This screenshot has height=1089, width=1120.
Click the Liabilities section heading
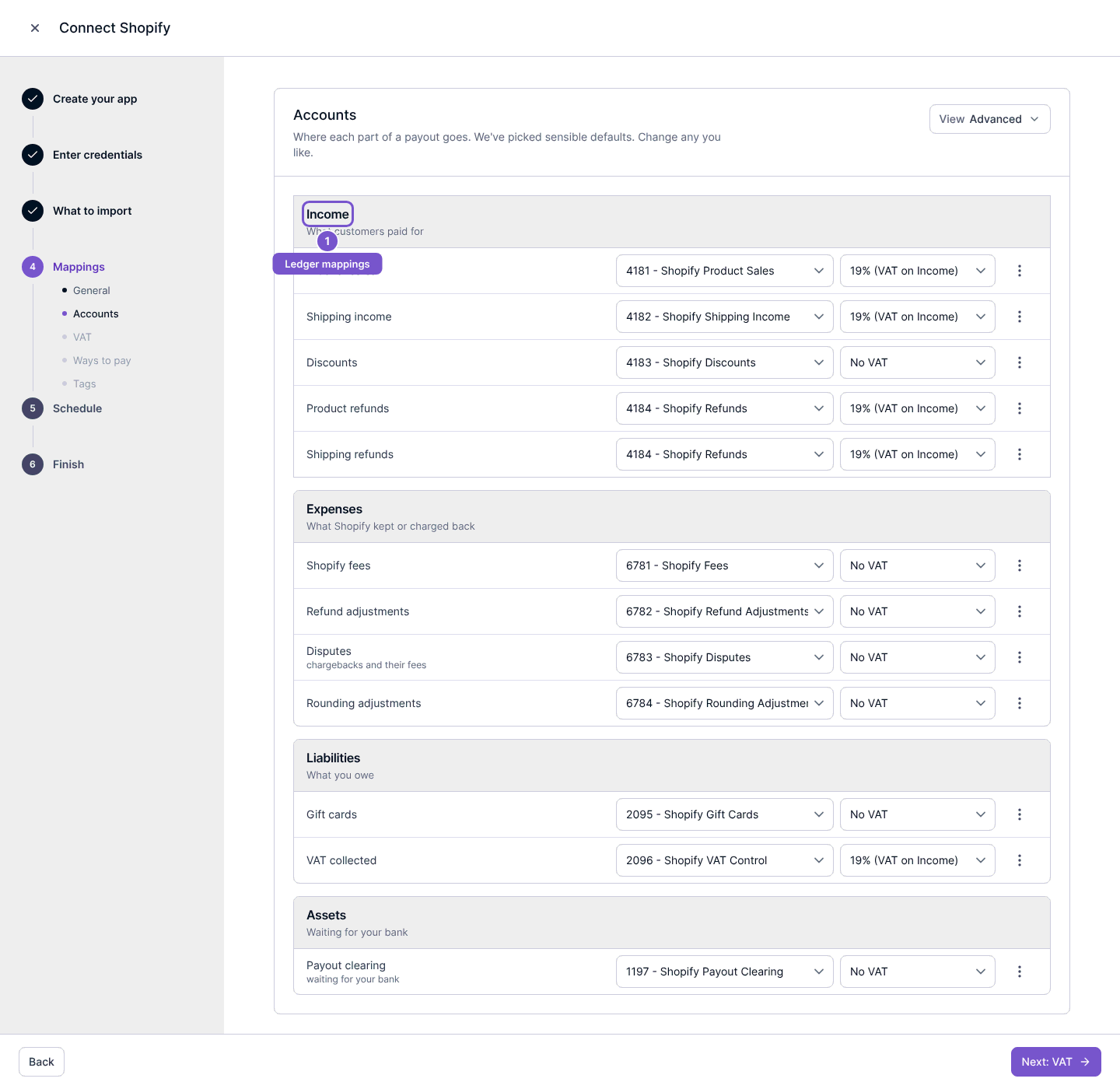click(333, 758)
